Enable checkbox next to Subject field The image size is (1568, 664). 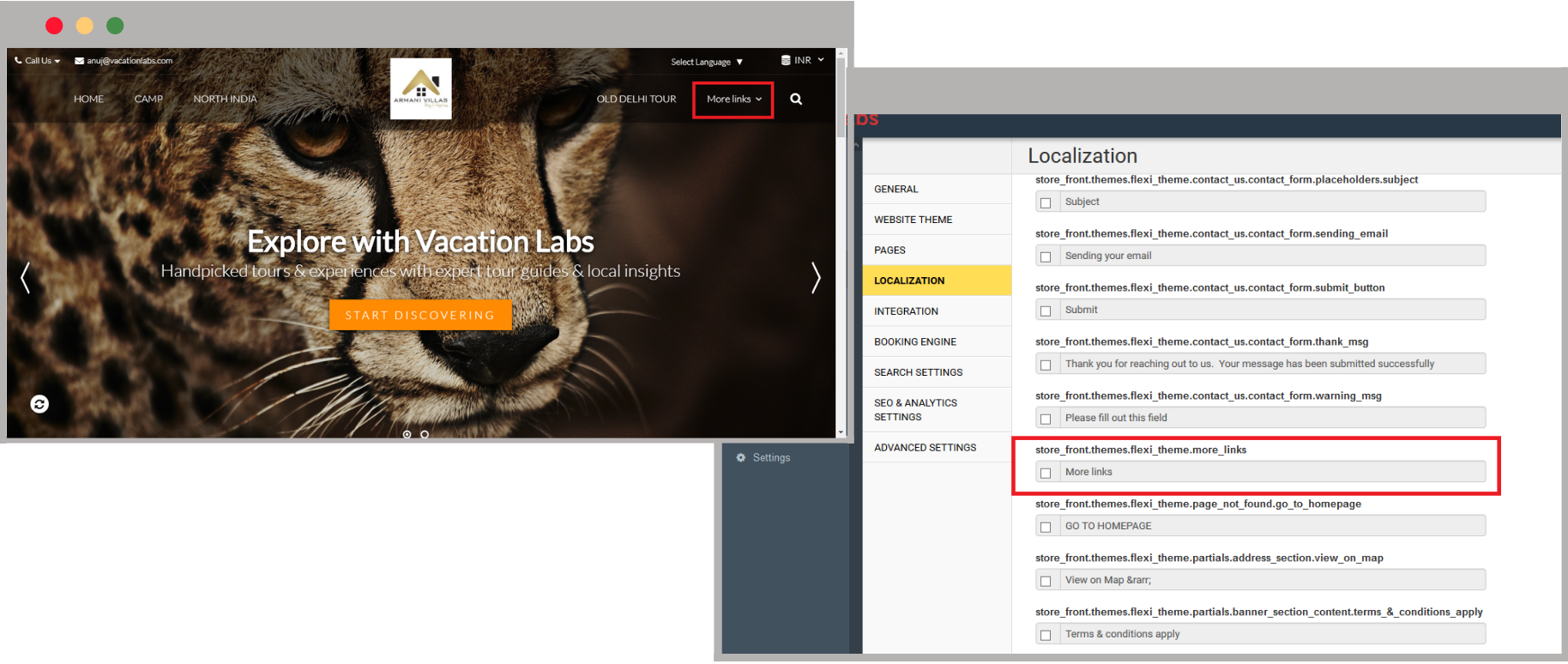click(1046, 202)
